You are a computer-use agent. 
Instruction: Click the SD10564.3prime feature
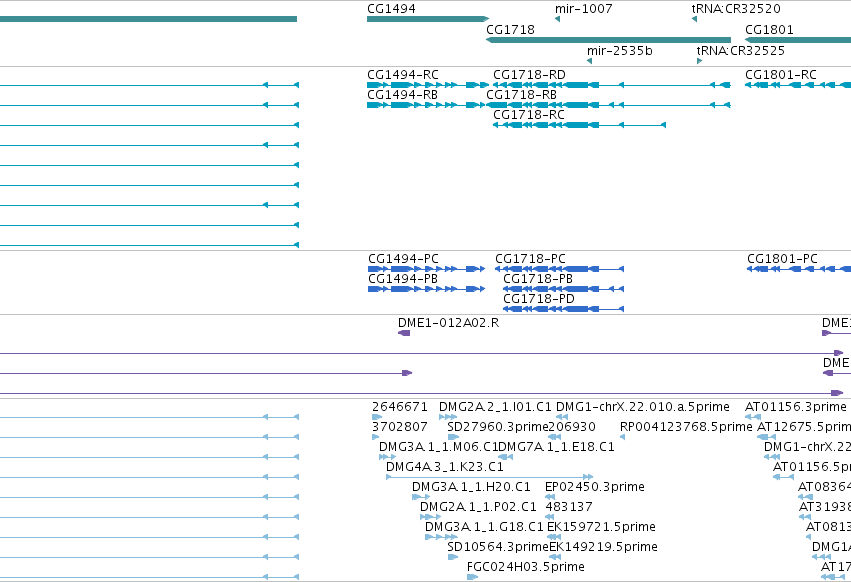click(453, 558)
